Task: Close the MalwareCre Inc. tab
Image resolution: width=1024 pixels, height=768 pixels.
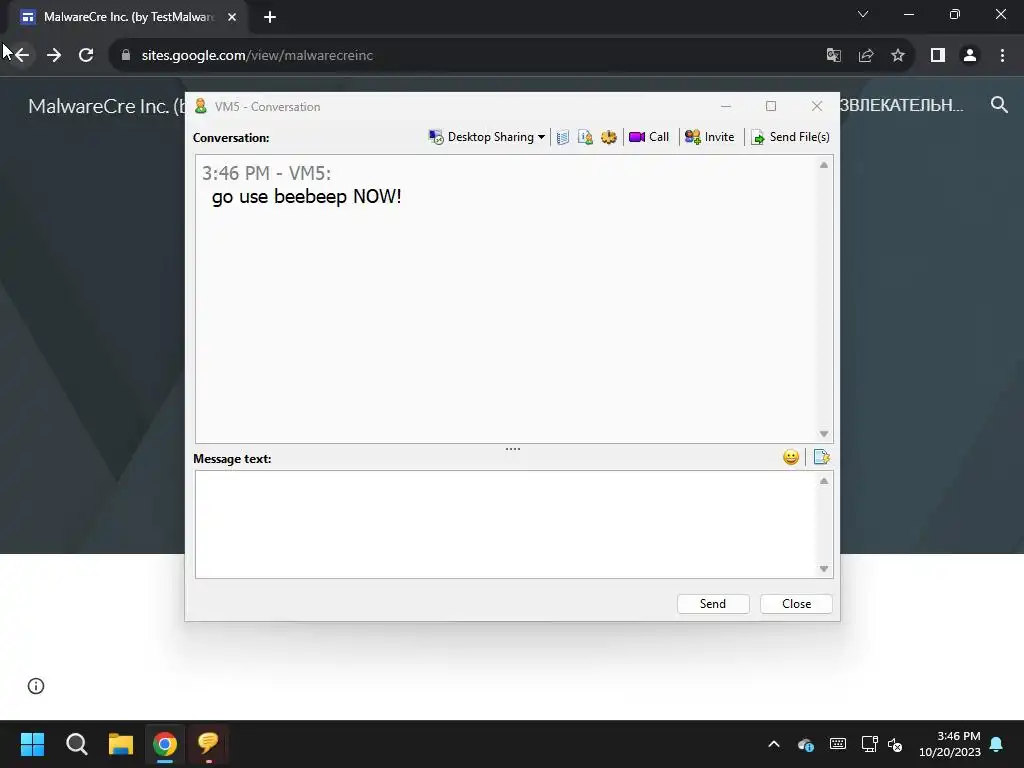Action: [x=232, y=18]
